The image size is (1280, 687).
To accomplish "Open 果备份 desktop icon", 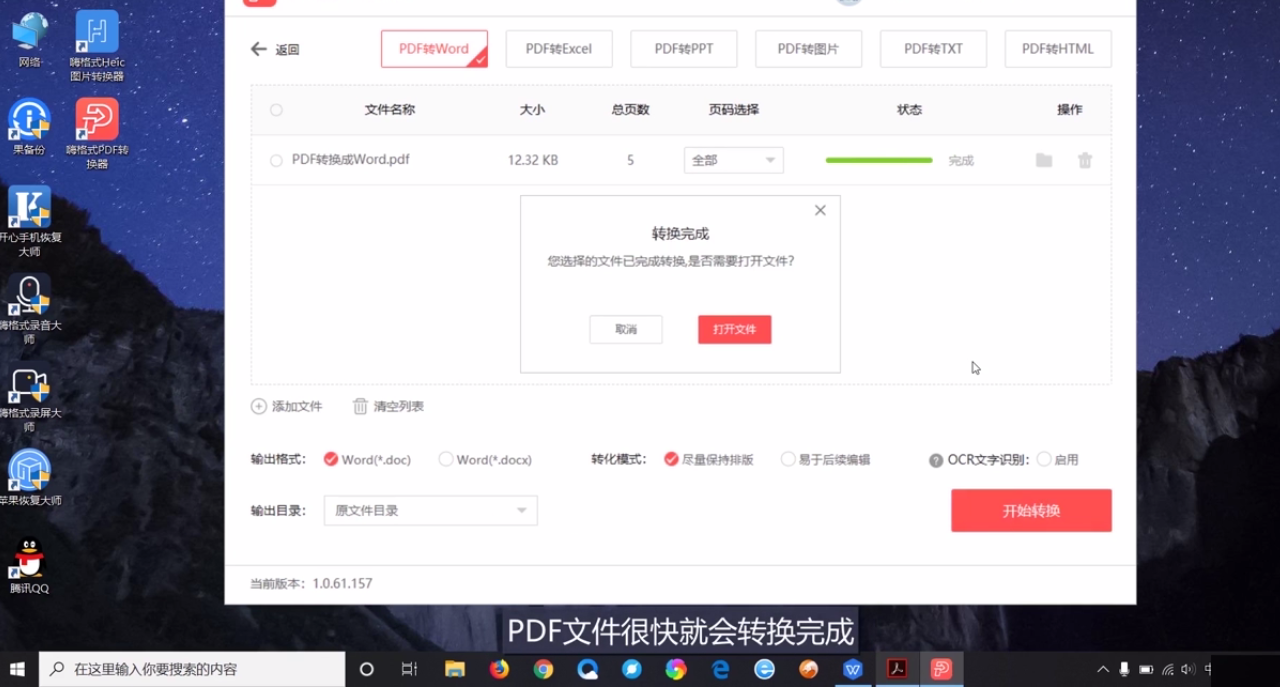I will pos(29,127).
